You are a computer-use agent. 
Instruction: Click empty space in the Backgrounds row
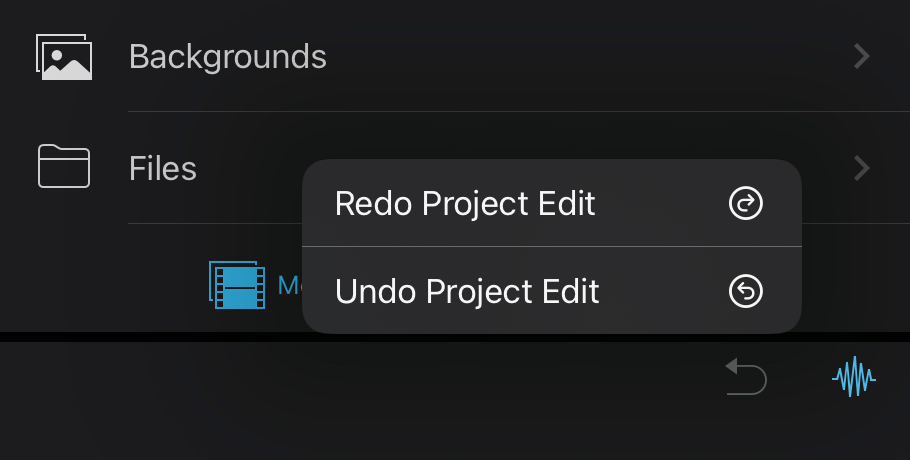click(x=580, y=56)
